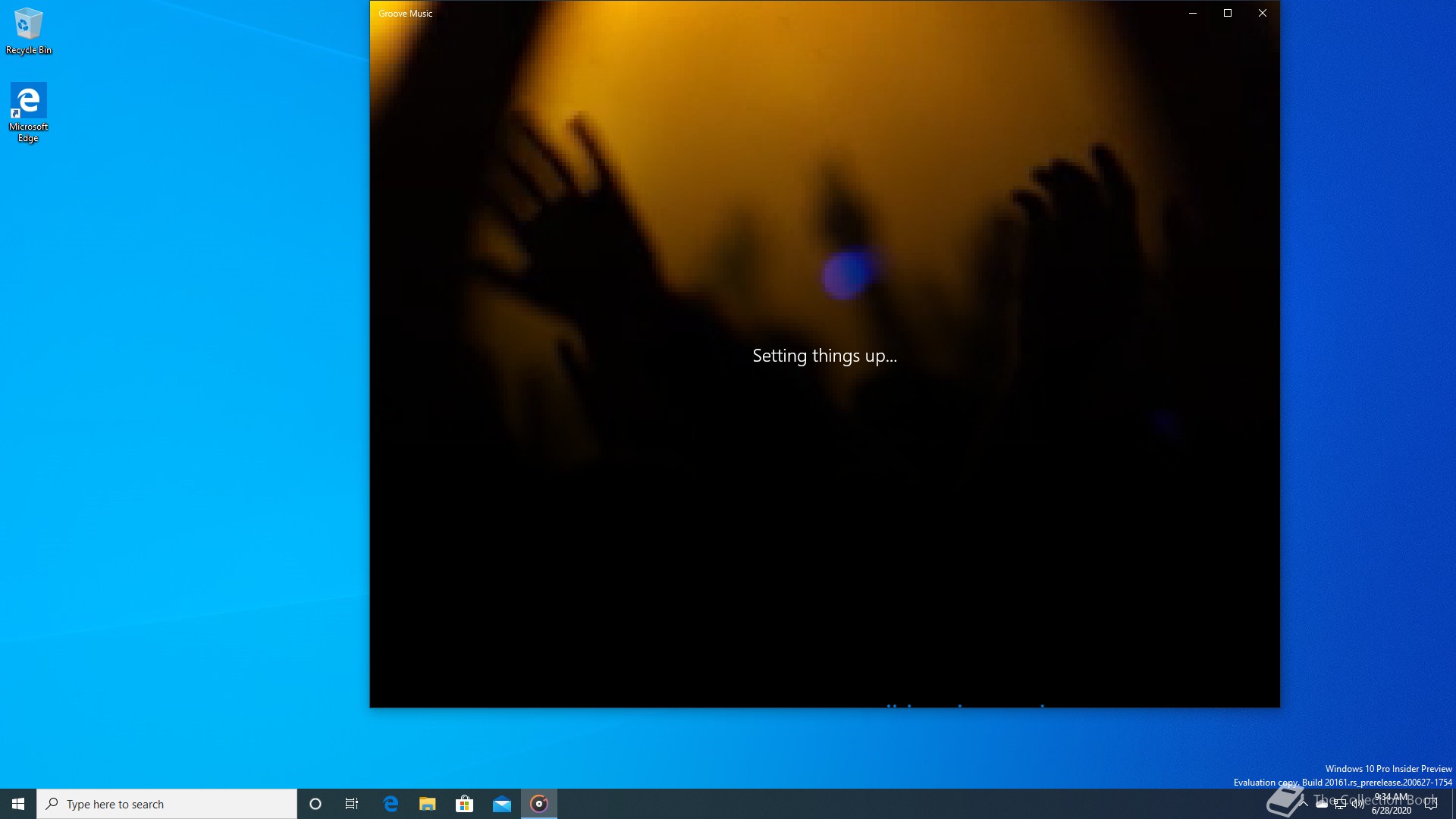Open the Action Center notifications

point(1431,804)
